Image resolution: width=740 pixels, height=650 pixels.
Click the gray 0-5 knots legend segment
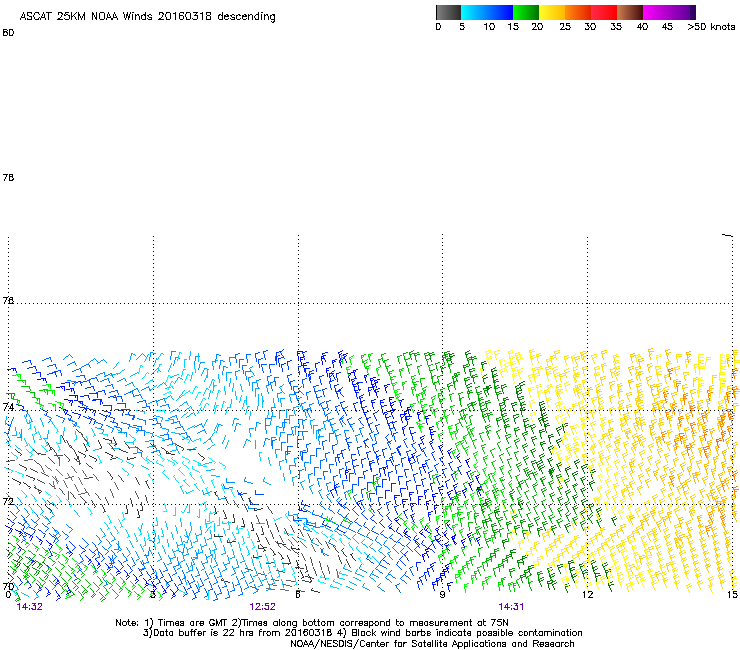(x=448, y=12)
